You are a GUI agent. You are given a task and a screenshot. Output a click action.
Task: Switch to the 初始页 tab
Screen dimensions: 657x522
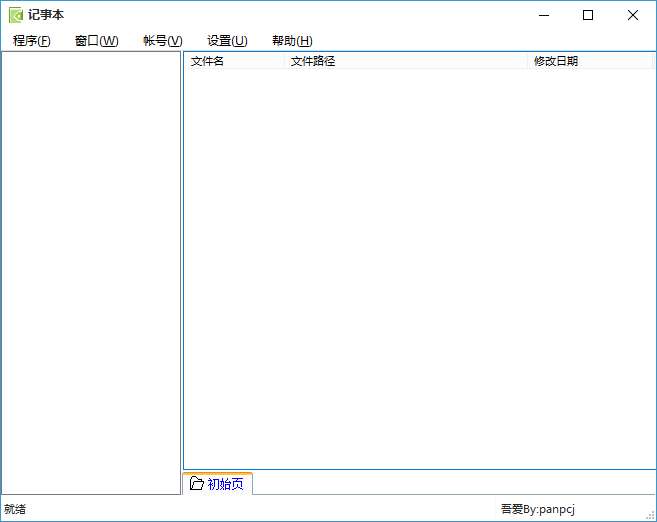[217, 484]
